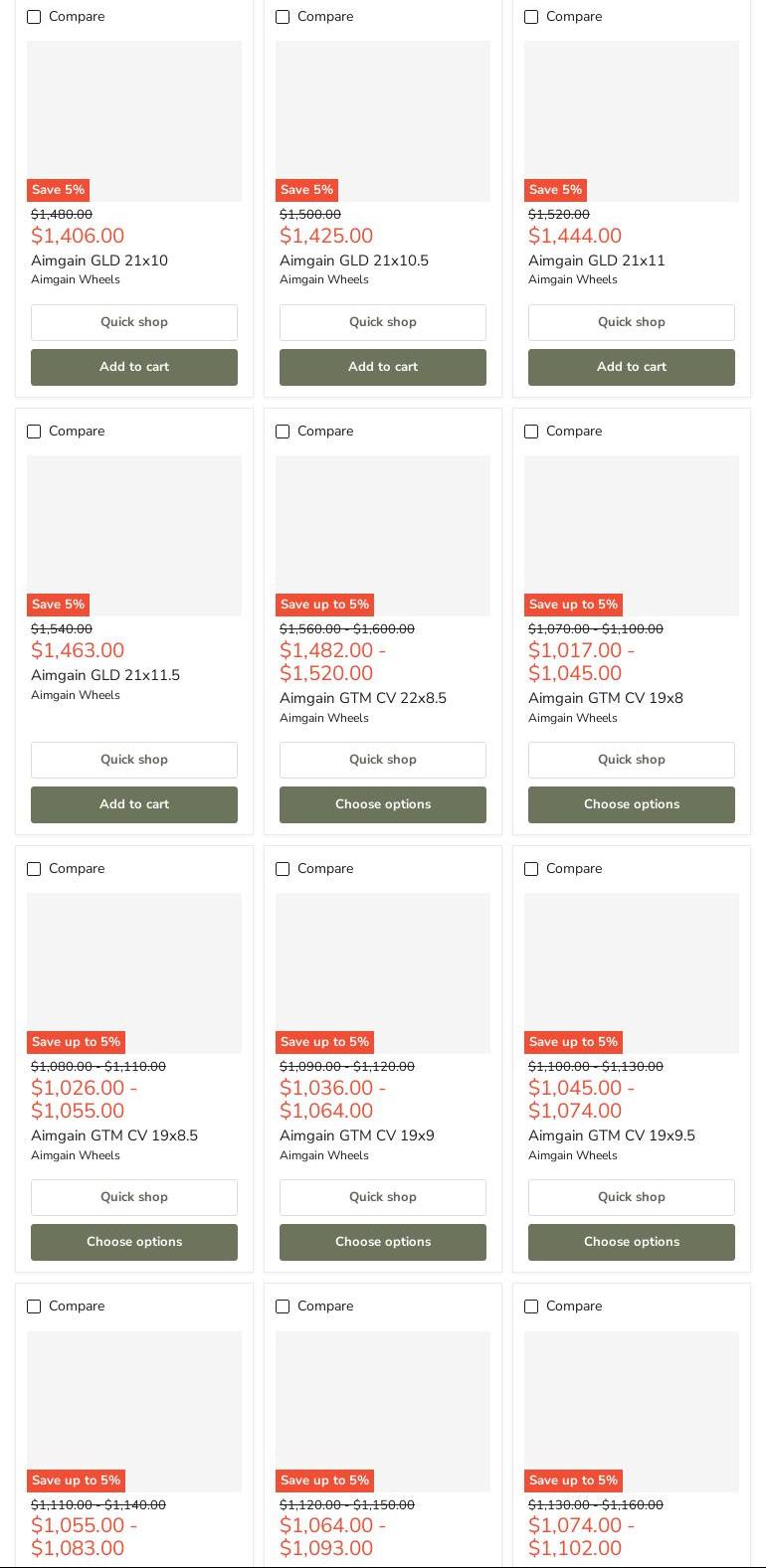
Task: Select Compare for Aimgain GLD 21x11.5
Action: pyautogui.click(x=34, y=432)
